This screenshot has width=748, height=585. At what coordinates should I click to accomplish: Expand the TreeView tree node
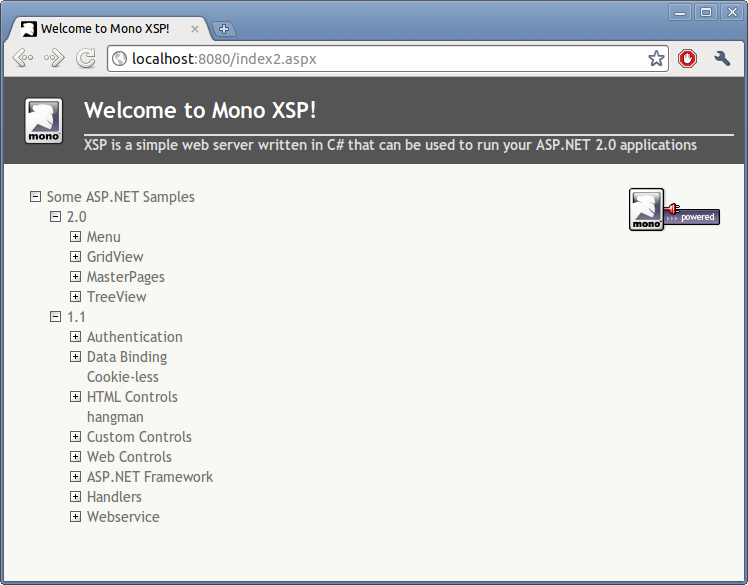click(x=75, y=297)
